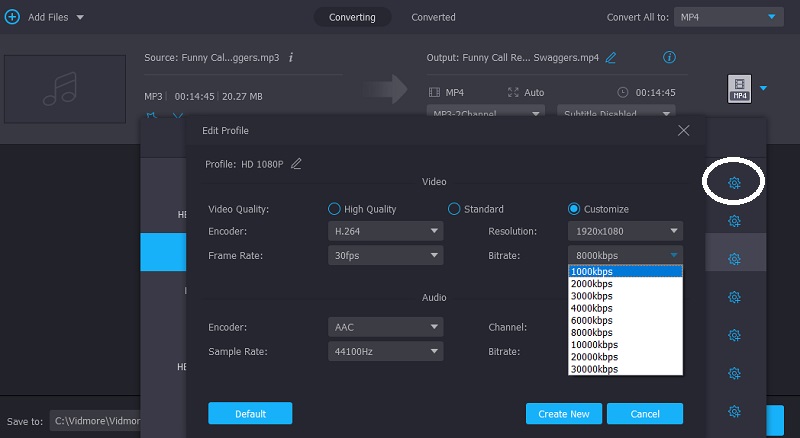Click the MP4 format icon on the right
The width and height of the screenshot is (800, 438).
pos(738,90)
